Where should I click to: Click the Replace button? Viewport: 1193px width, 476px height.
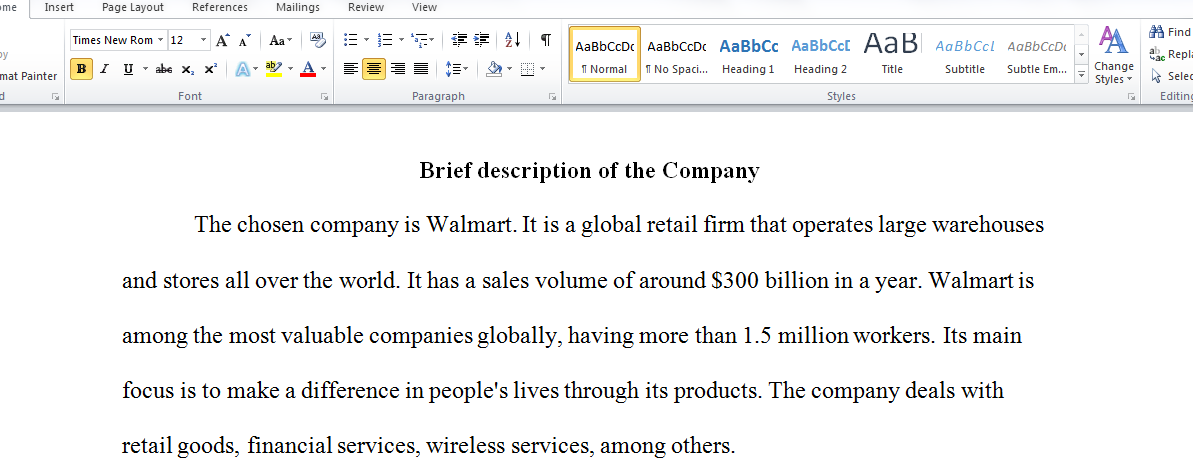coord(1170,54)
